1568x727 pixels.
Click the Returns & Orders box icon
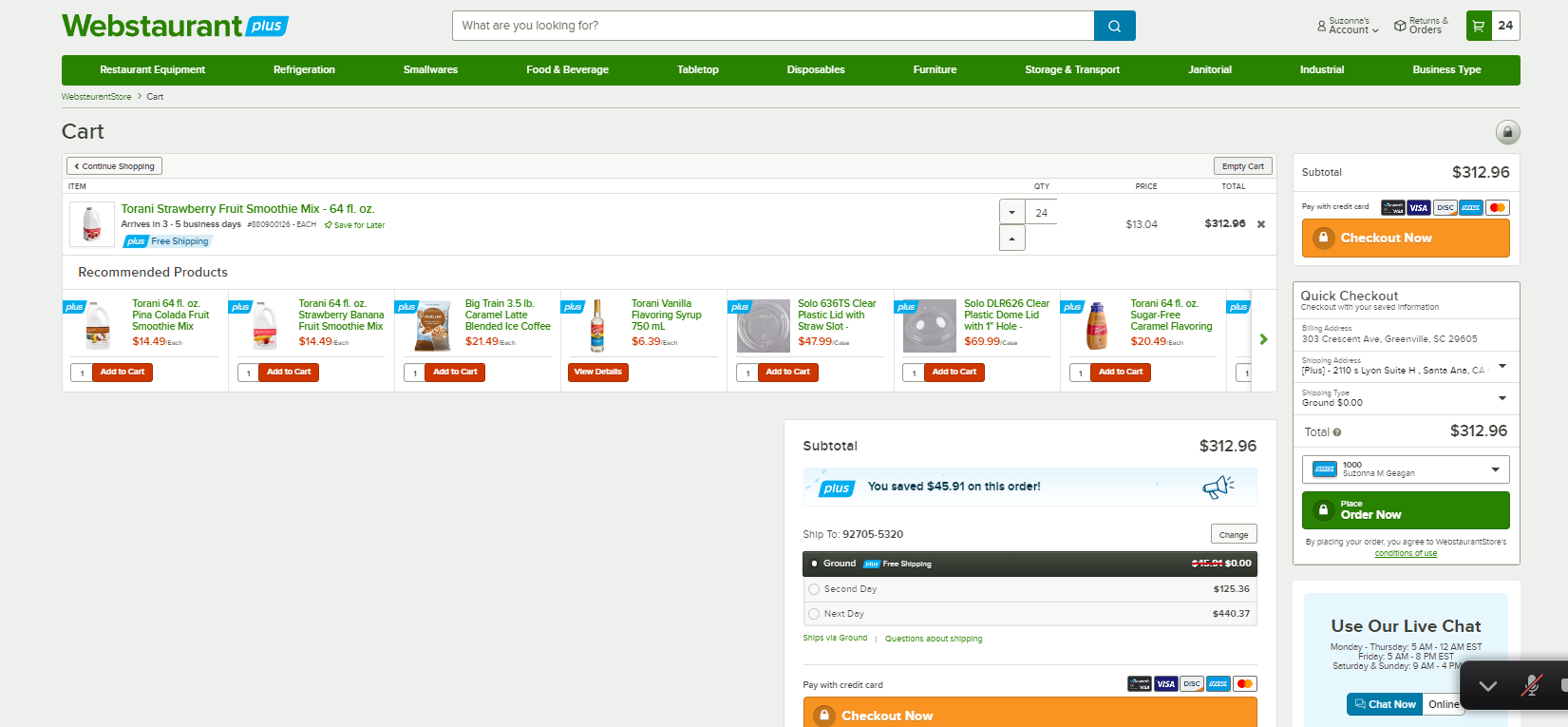coord(1400,26)
